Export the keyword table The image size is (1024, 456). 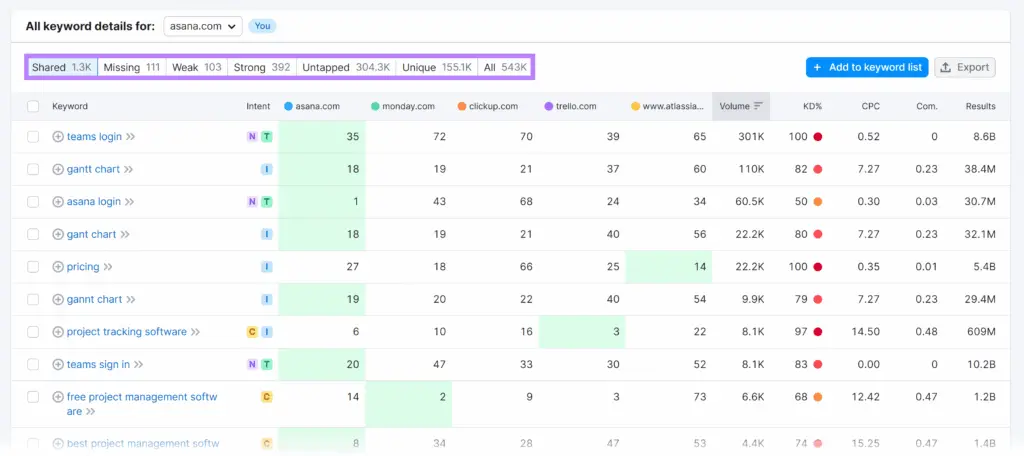coord(964,67)
